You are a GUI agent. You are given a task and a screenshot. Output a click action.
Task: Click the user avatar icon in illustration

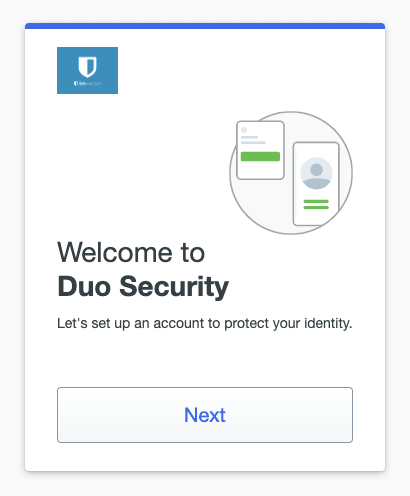316,173
